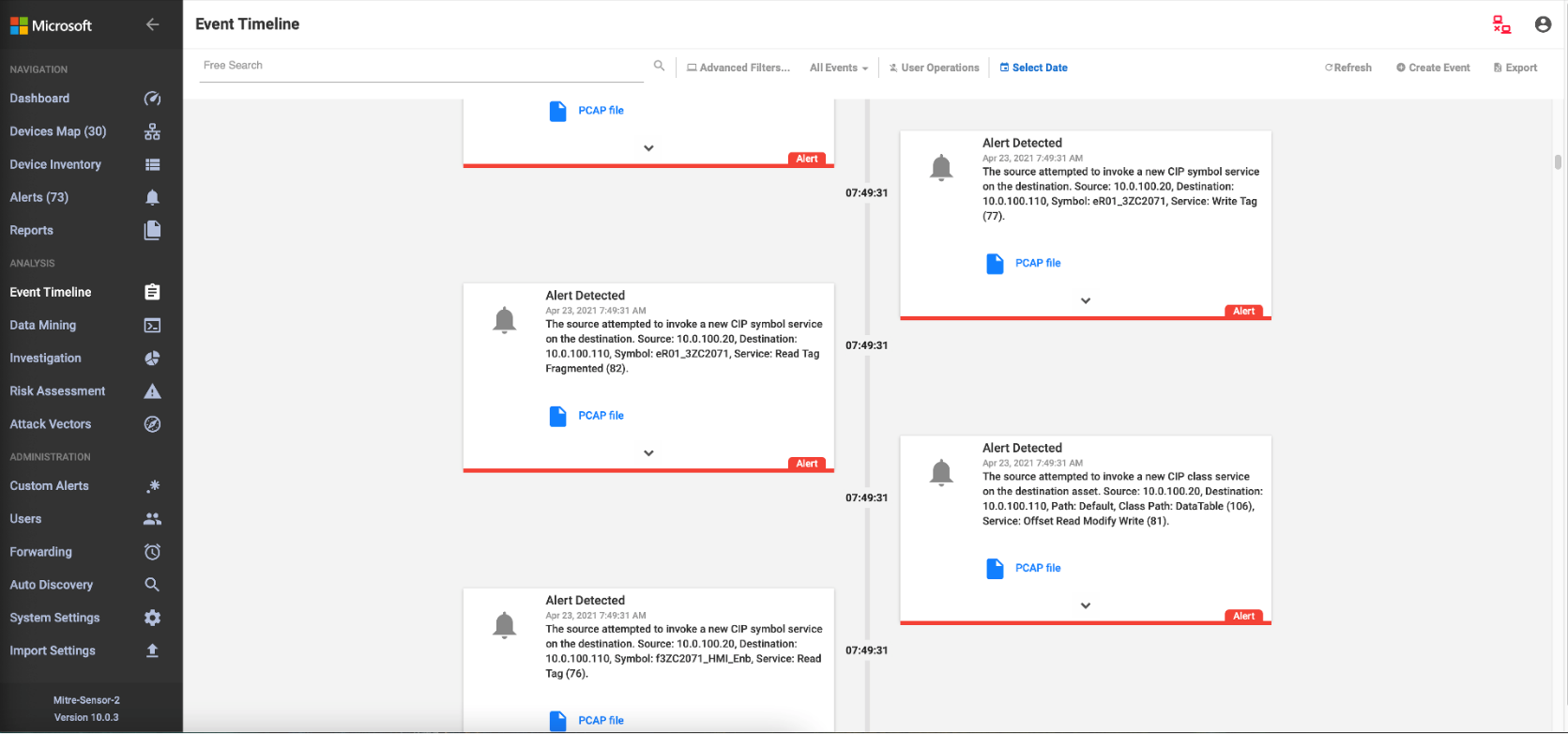The image size is (1568, 734).
Task: Open Devices Map network icon
Action: click(152, 131)
